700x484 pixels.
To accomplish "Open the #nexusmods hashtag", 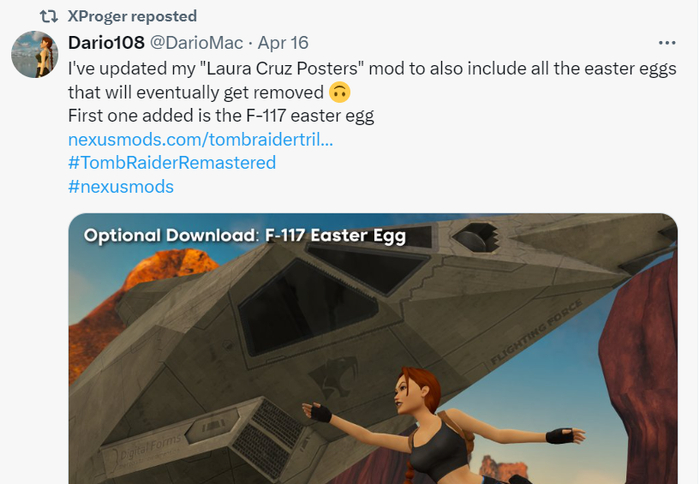I will [121, 187].
